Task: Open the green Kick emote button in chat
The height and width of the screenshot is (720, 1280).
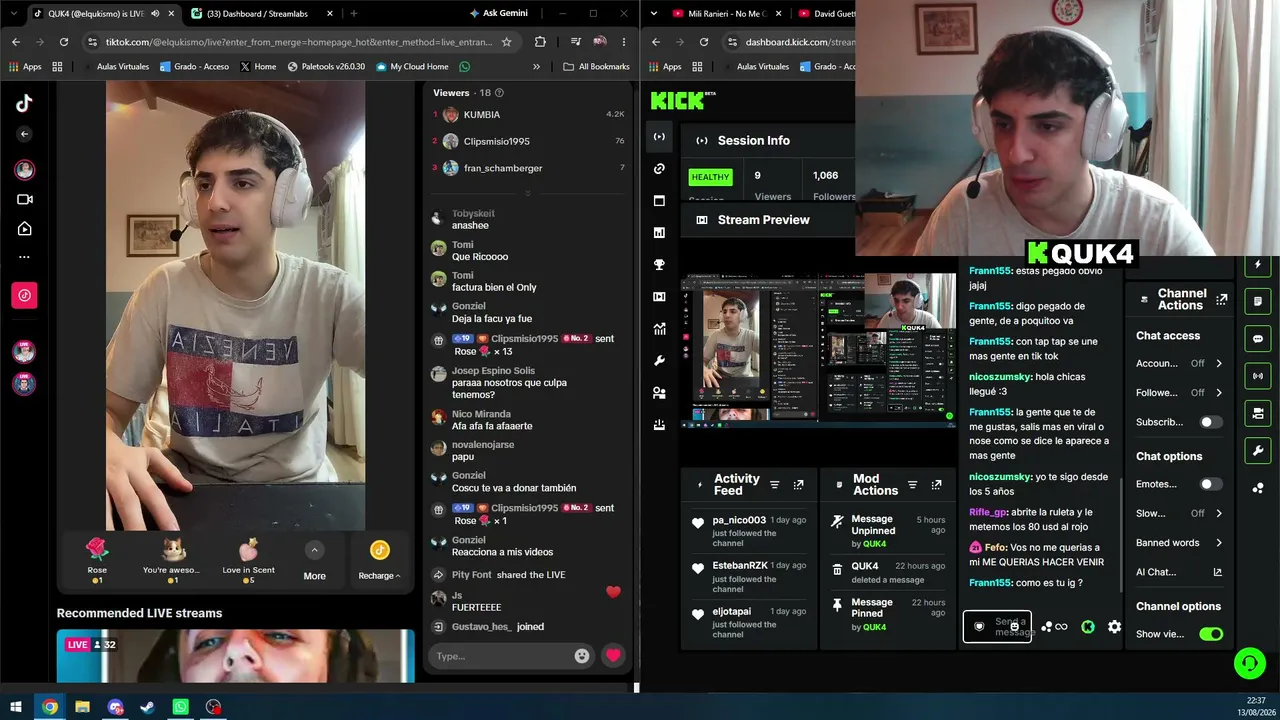Action: click(x=1087, y=627)
